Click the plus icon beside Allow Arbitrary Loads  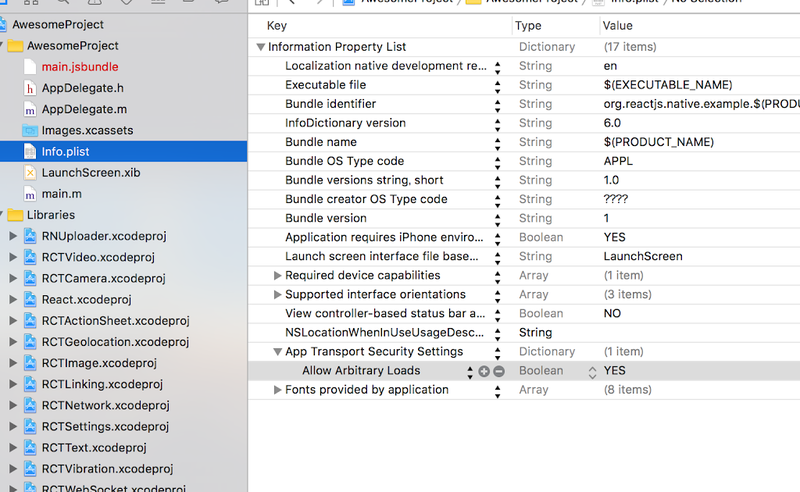pyautogui.click(x=484, y=371)
